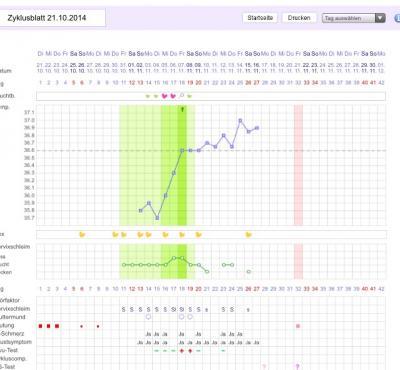Image resolution: width=400 pixels, height=370 pixels.
Task: Click the small s mucus entry on day 26
Action: 248,310
